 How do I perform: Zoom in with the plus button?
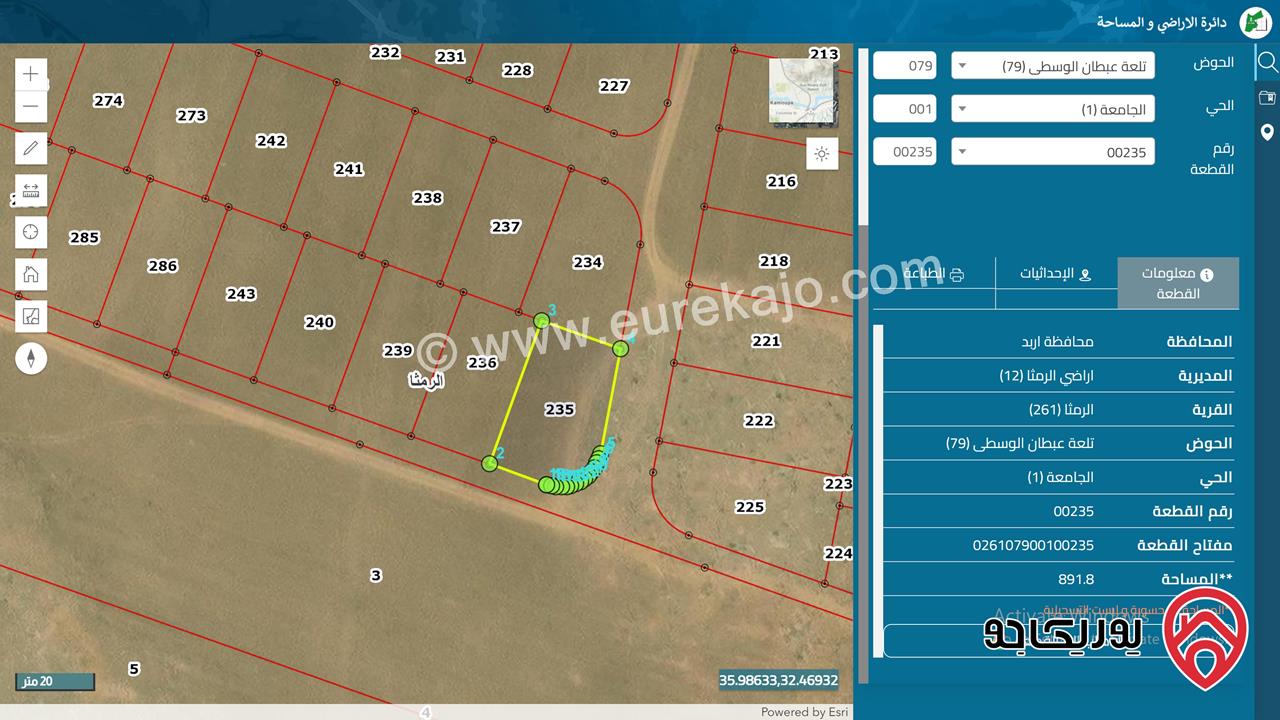tap(31, 74)
